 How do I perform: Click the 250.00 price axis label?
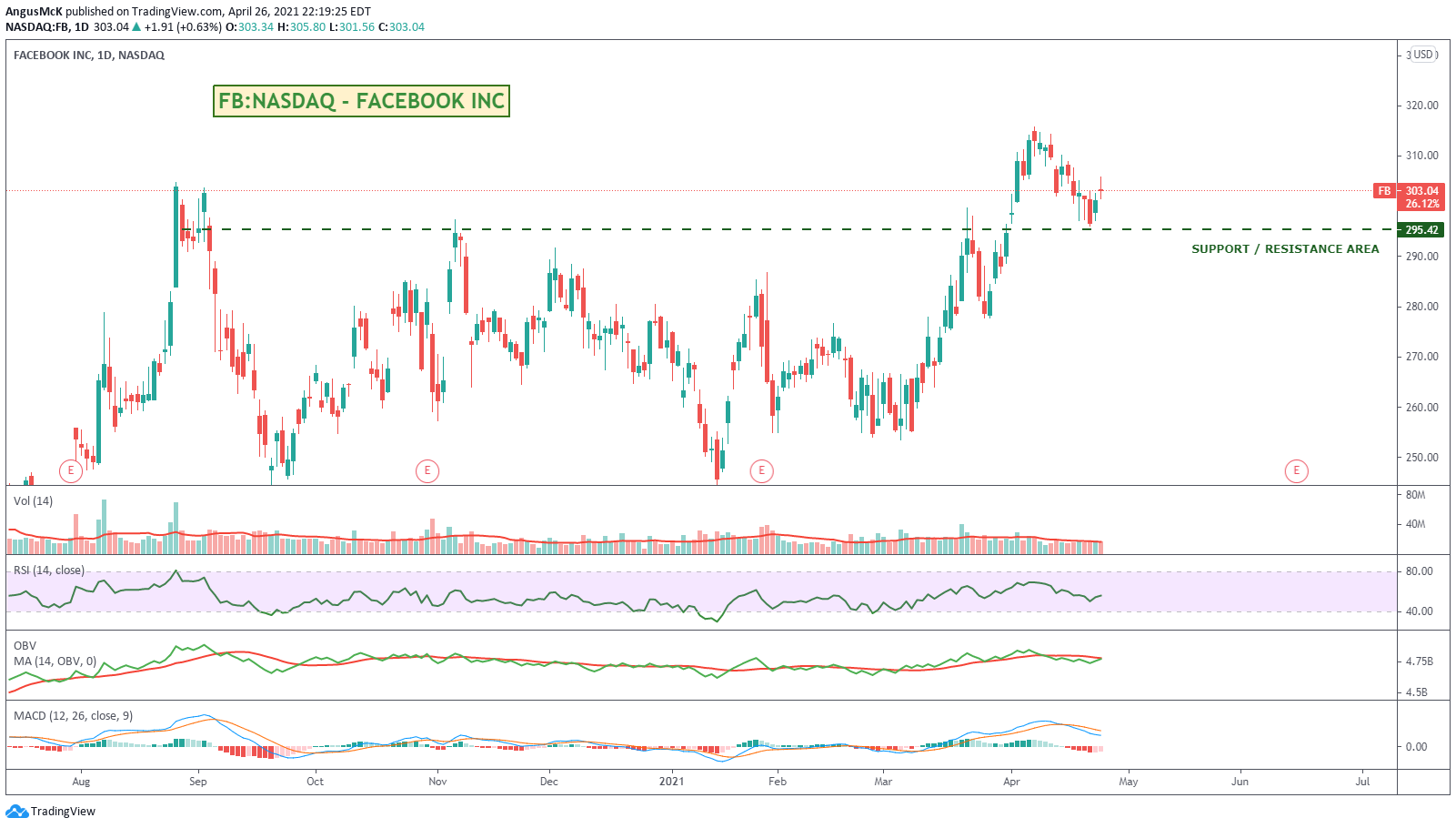pyautogui.click(x=1422, y=458)
